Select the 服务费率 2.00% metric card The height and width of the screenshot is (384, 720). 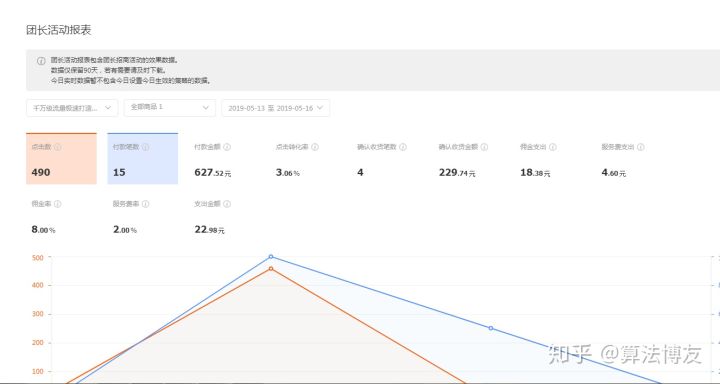point(143,216)
